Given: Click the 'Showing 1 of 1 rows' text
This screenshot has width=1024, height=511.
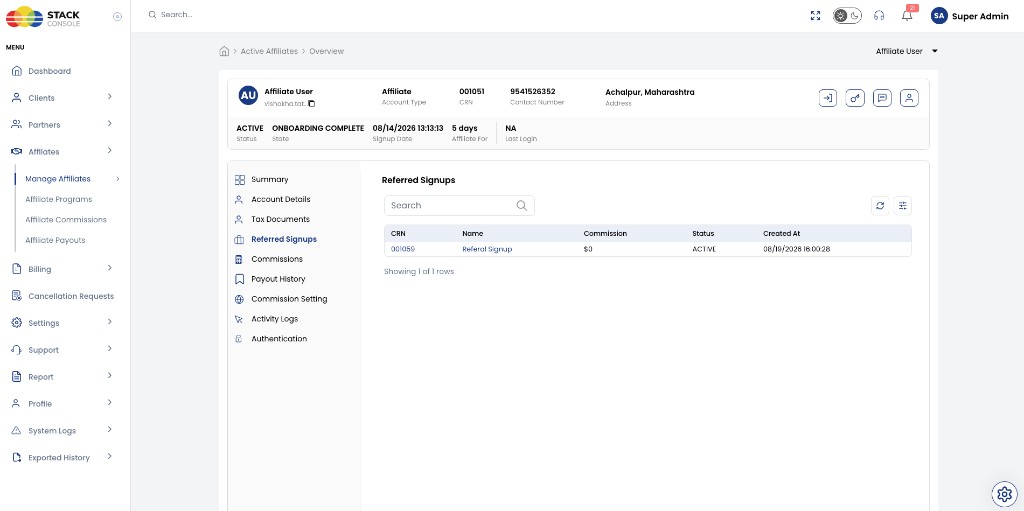Looking at the screenshot, I should pos(419,271).
